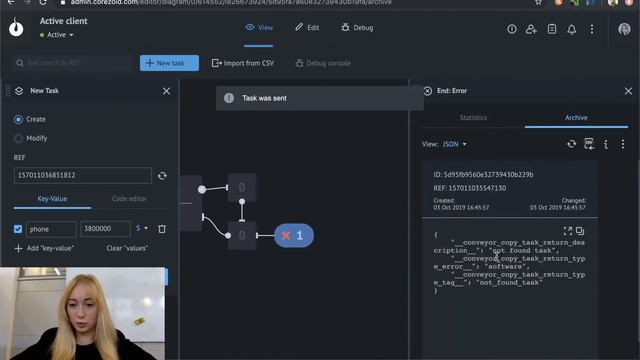Click the share/add user icon

tap(531, 29)
